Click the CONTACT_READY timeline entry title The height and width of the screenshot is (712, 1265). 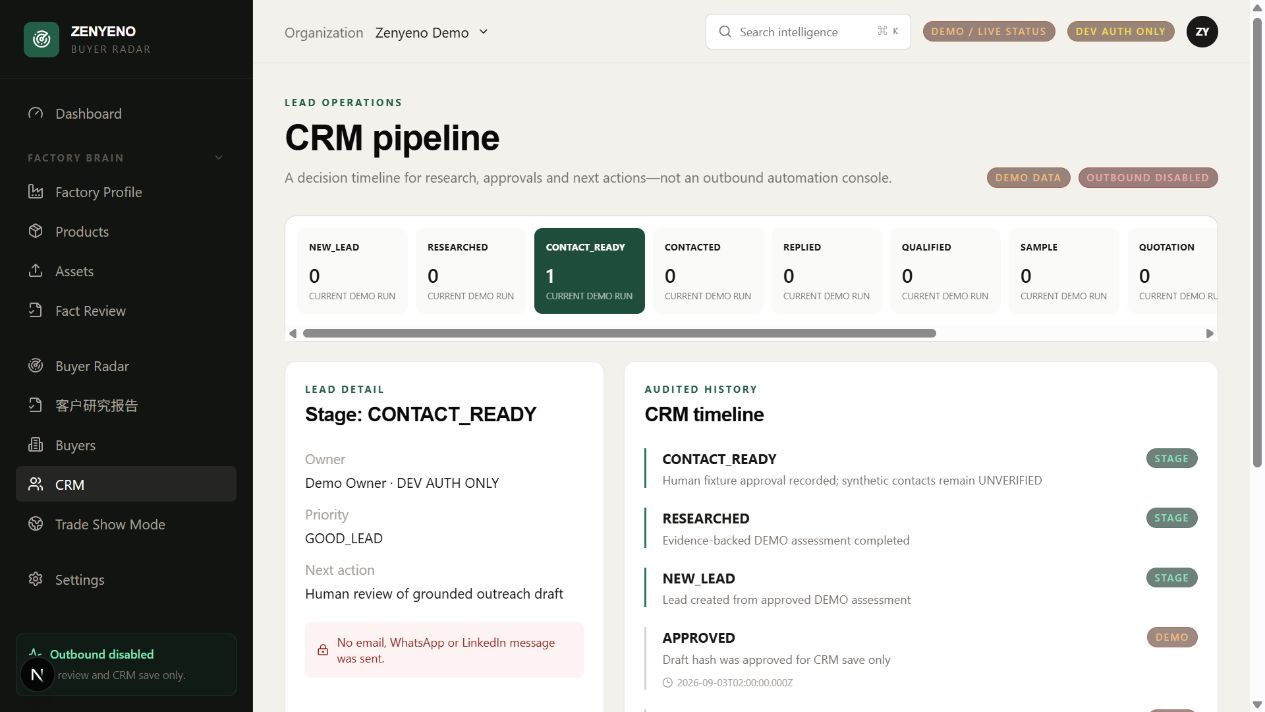(x=719, y=459)
